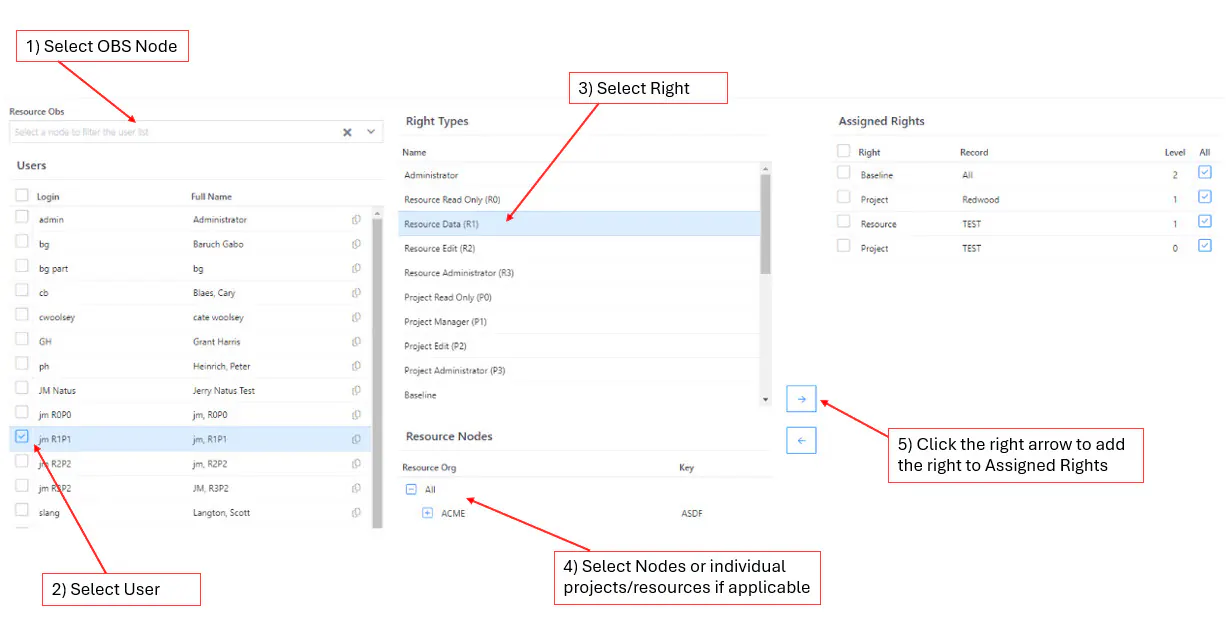1226x625 pixels.
Task: Toggle the All checkbox for Baseline row
Action: [x=1204, y=173]
